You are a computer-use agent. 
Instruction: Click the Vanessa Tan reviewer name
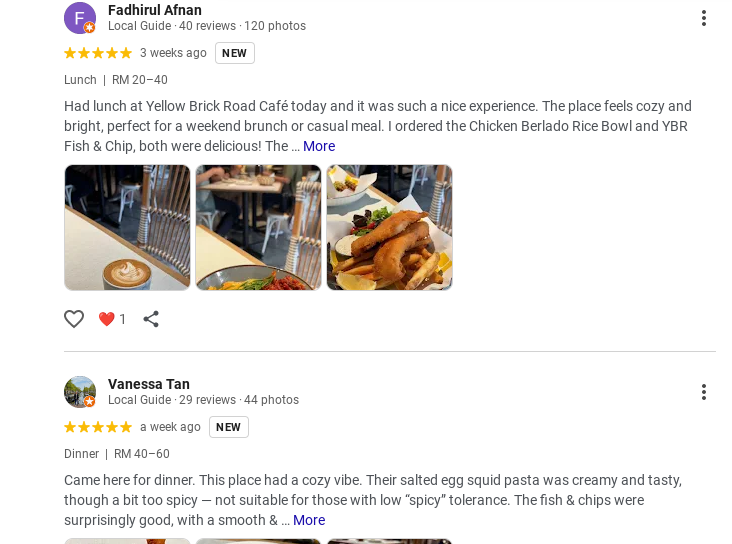tap(149, 384)
